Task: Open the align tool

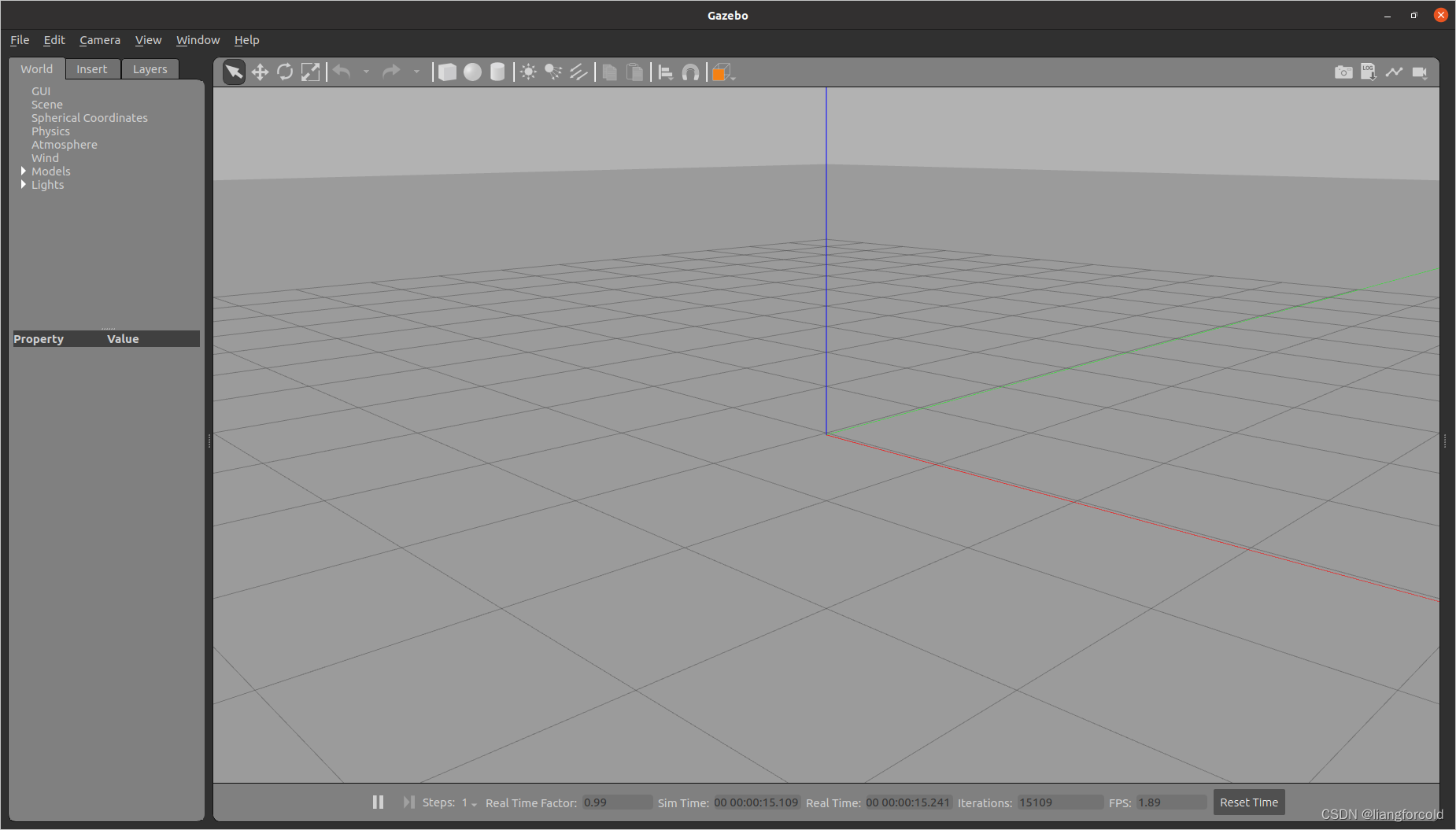Action: pyautogui.click(x=665, y=72)
